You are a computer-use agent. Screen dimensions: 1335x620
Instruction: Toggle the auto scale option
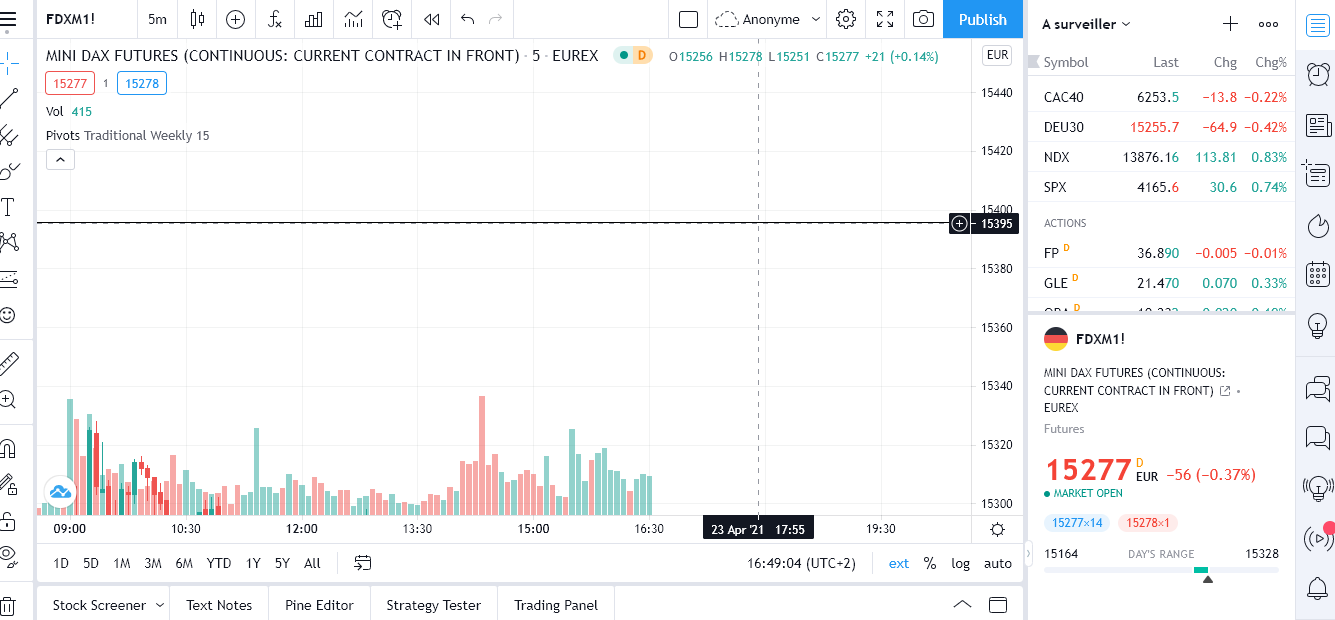tap(997, 563)
